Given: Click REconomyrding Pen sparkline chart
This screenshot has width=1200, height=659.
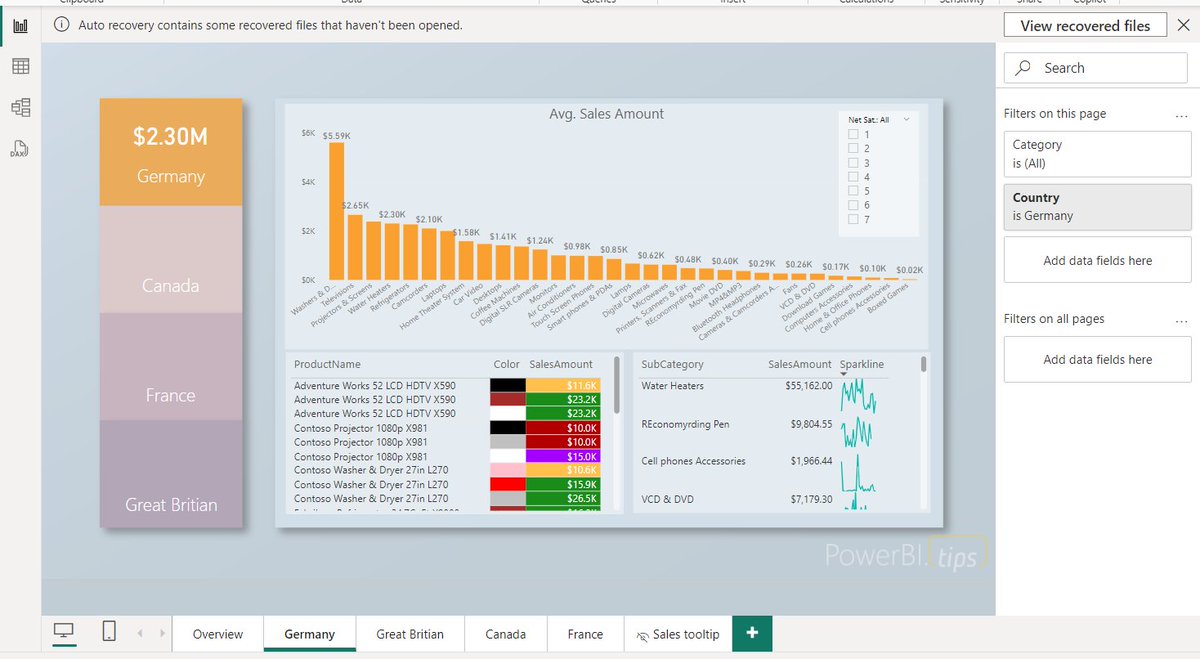Looking at the screenshot, I should [859, 432].
